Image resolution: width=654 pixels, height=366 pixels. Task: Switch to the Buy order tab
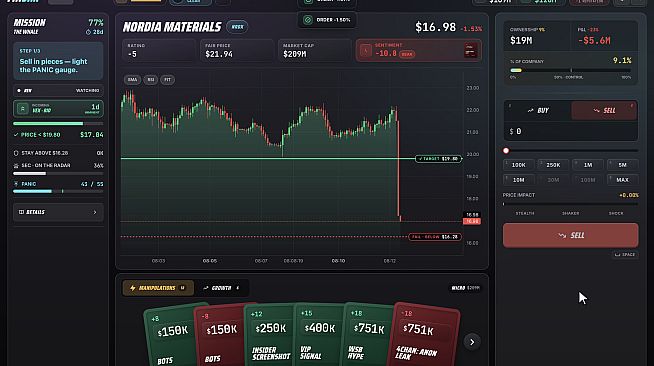[x=538, y=110]
